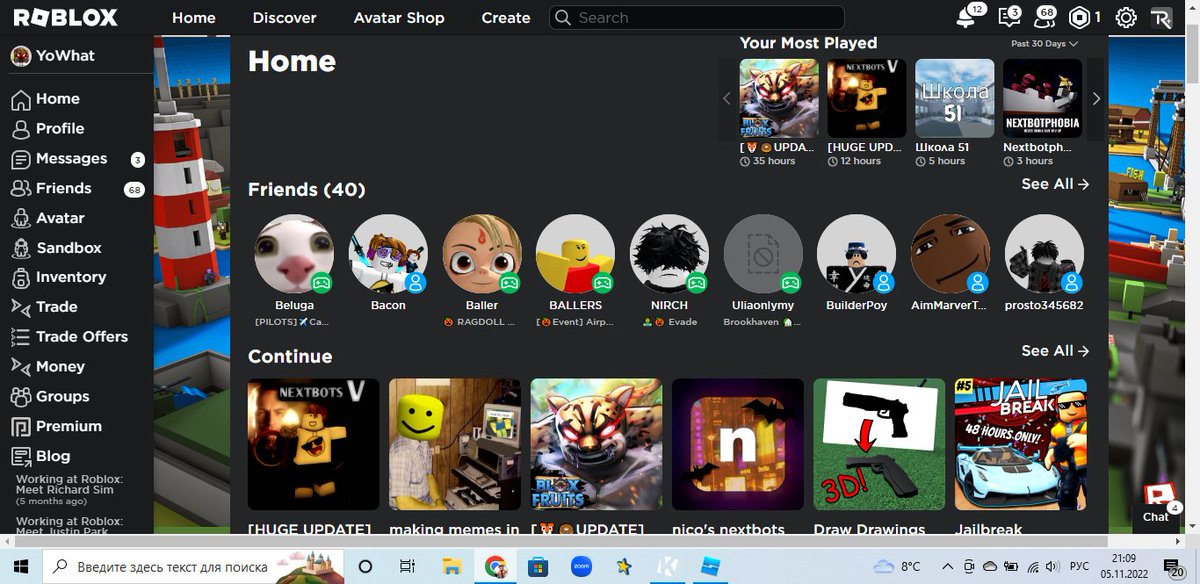Open Blox Fruits in Most Played

pyautogui.click(x=779, y=98)
